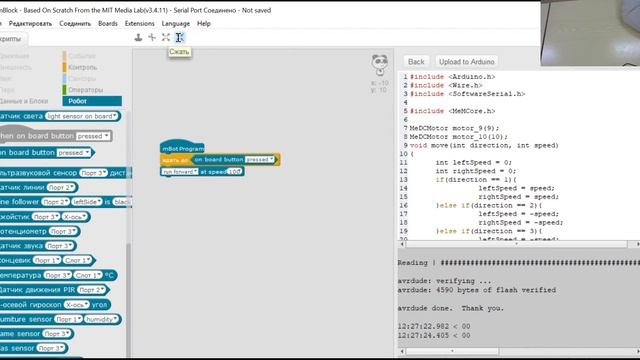
Task: Select the Grow sprite tool
Action: tap(166, 38)
